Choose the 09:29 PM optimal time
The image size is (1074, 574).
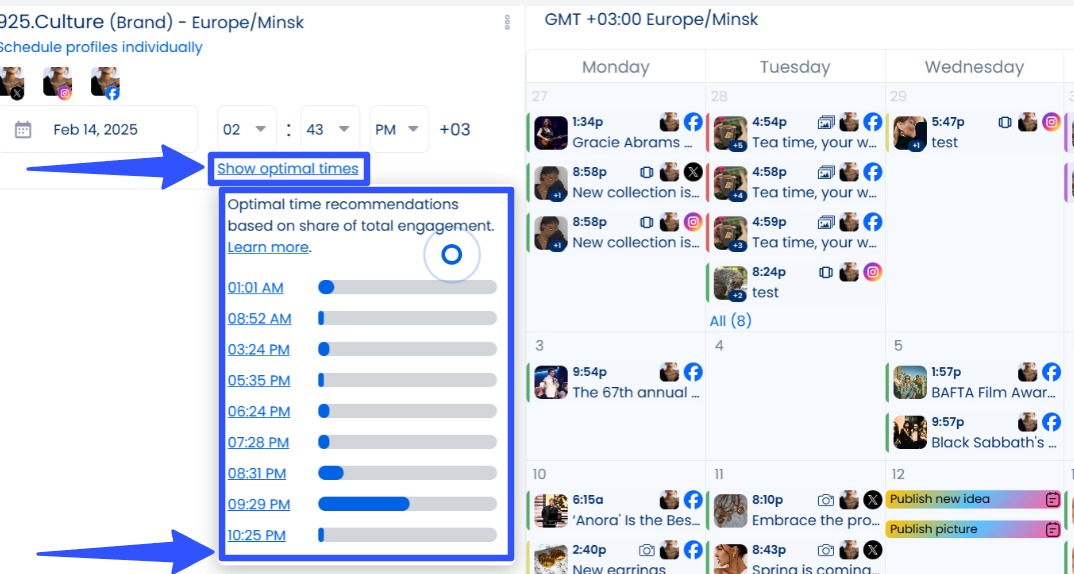[x=258, y=504]
